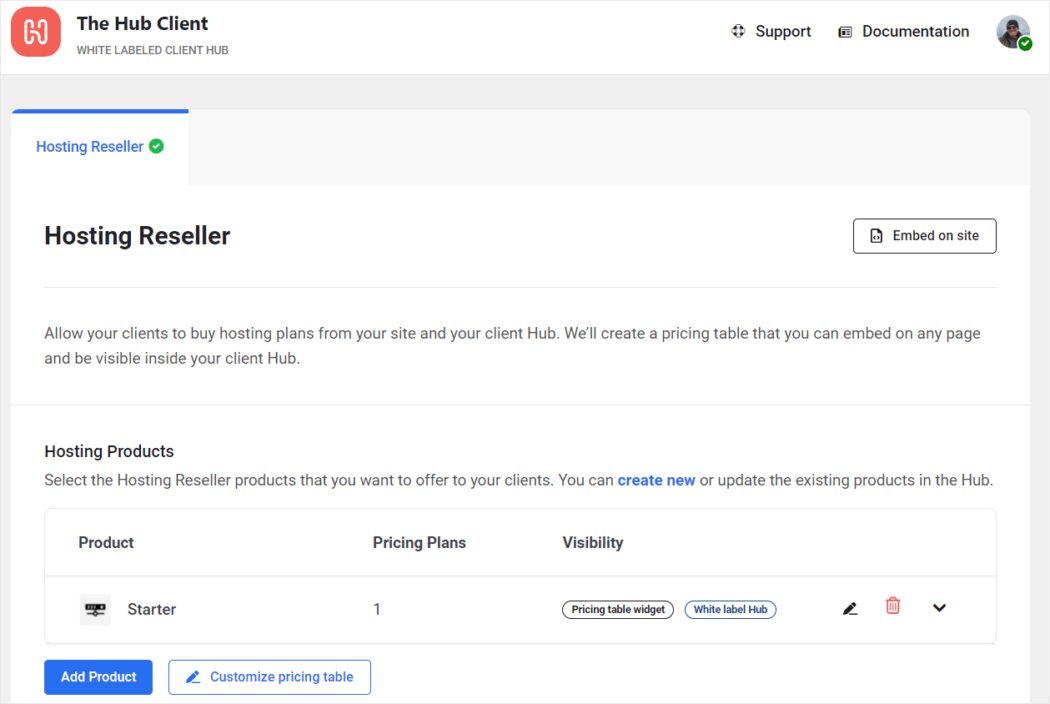Click the Hub Client logo icon
This screenshot has width=1050, height=704.
point(35,31)
